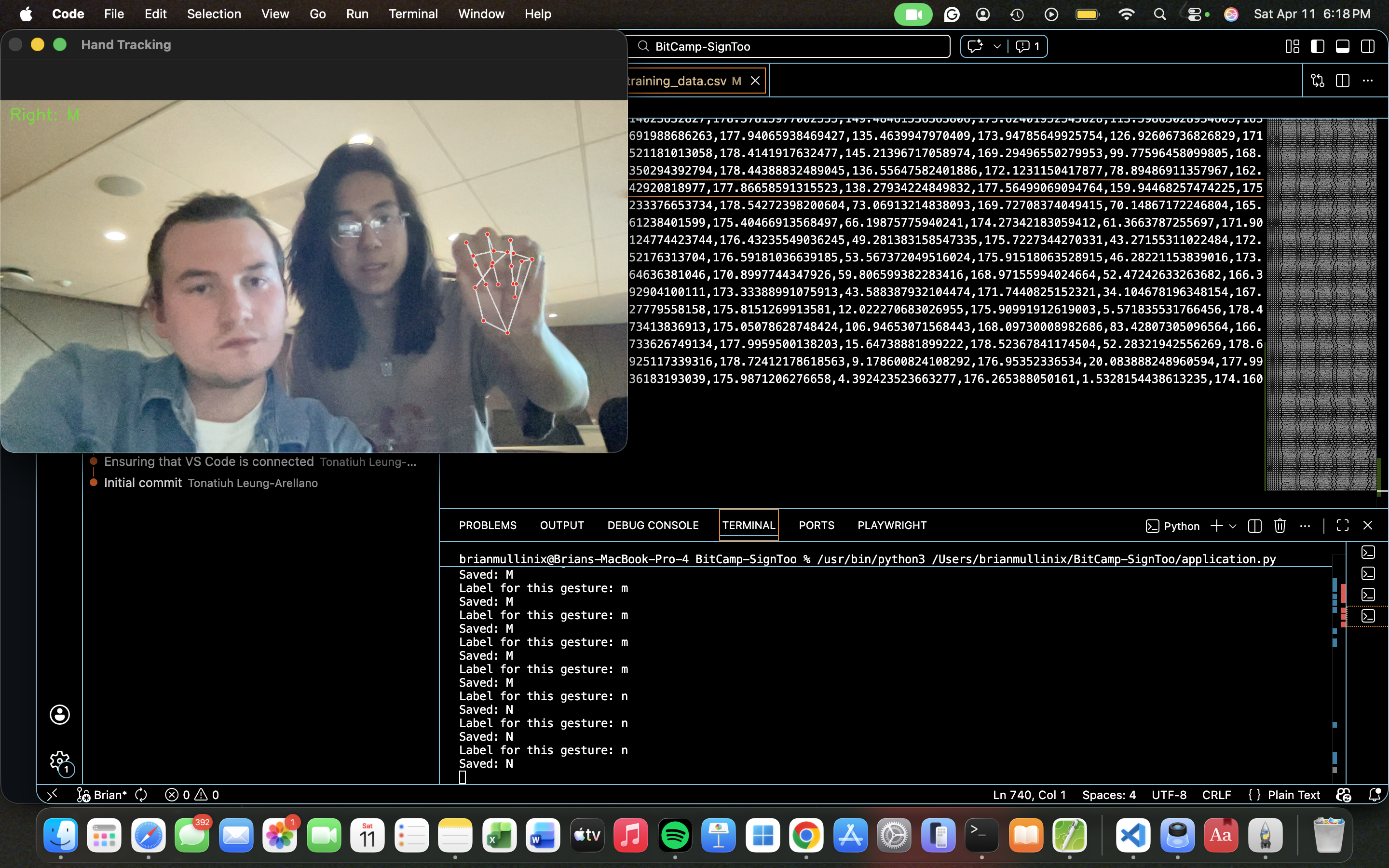Toggle Secondary Side Bar visibility

pyautogui.click(x=1367, y=46)
